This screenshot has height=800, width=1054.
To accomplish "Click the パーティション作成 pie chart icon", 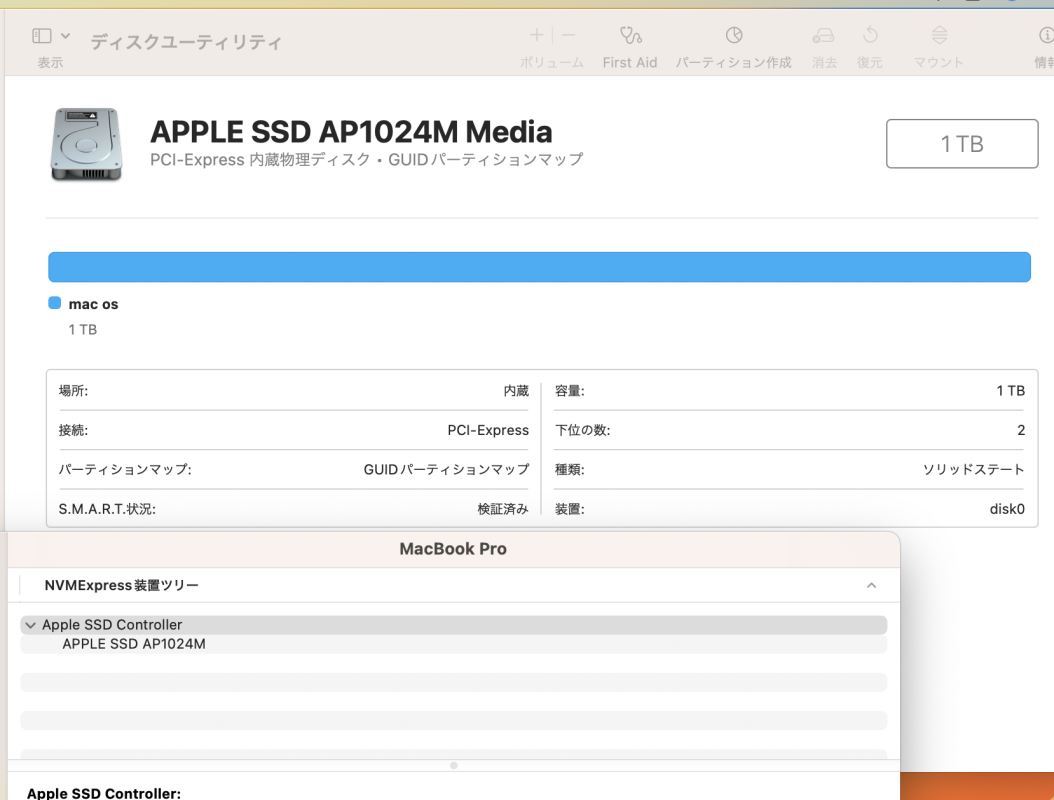I will point(733,36).
